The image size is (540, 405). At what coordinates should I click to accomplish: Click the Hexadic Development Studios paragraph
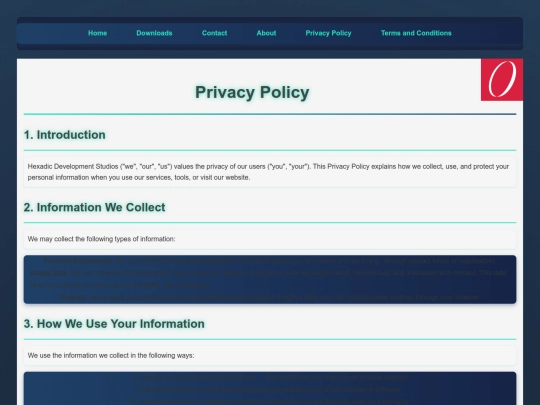point(270,172)
